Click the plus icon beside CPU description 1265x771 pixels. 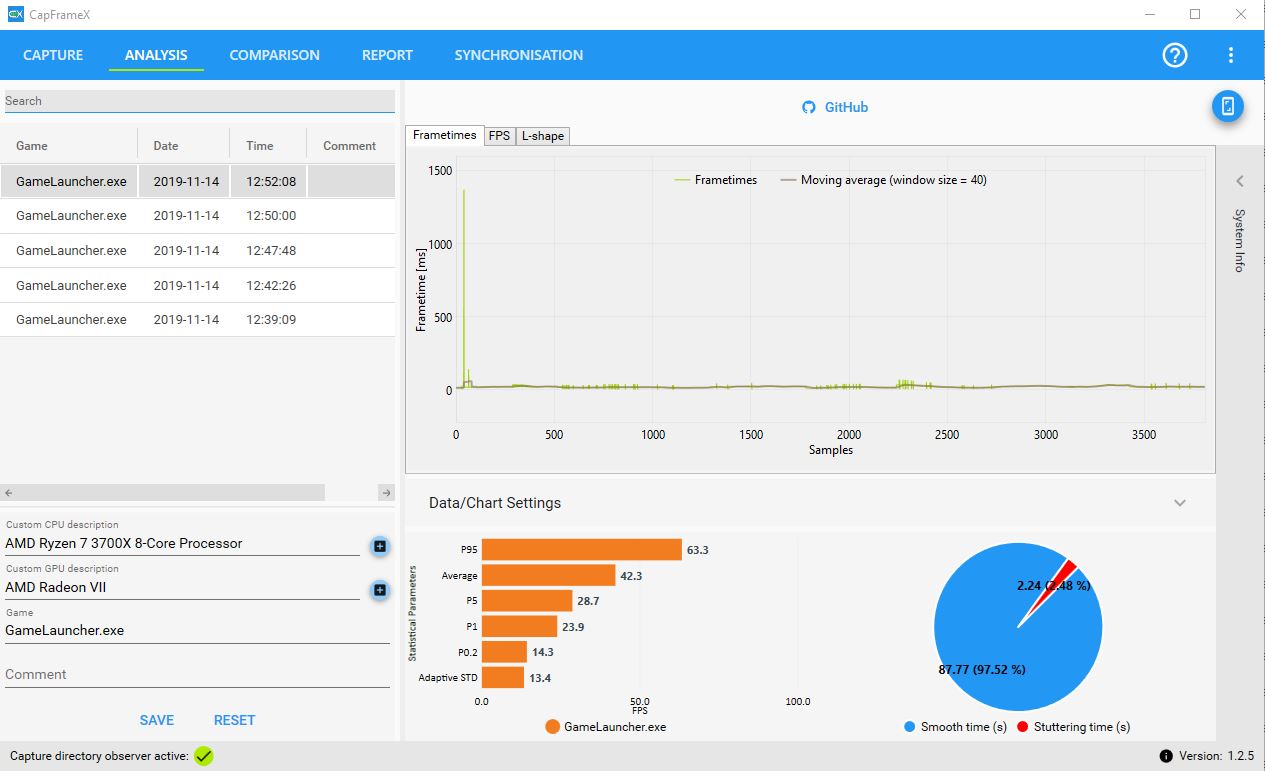click(380, 546)
